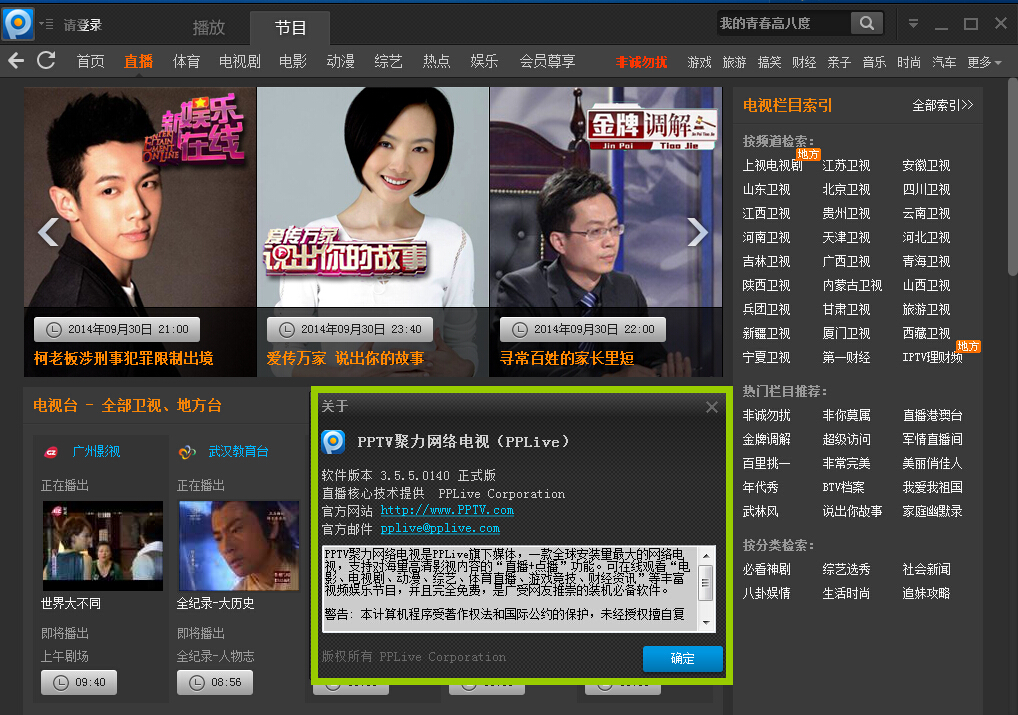Close the 关于 dialog with the X
The image size is (1018, 715).
[x=712, y=407]
